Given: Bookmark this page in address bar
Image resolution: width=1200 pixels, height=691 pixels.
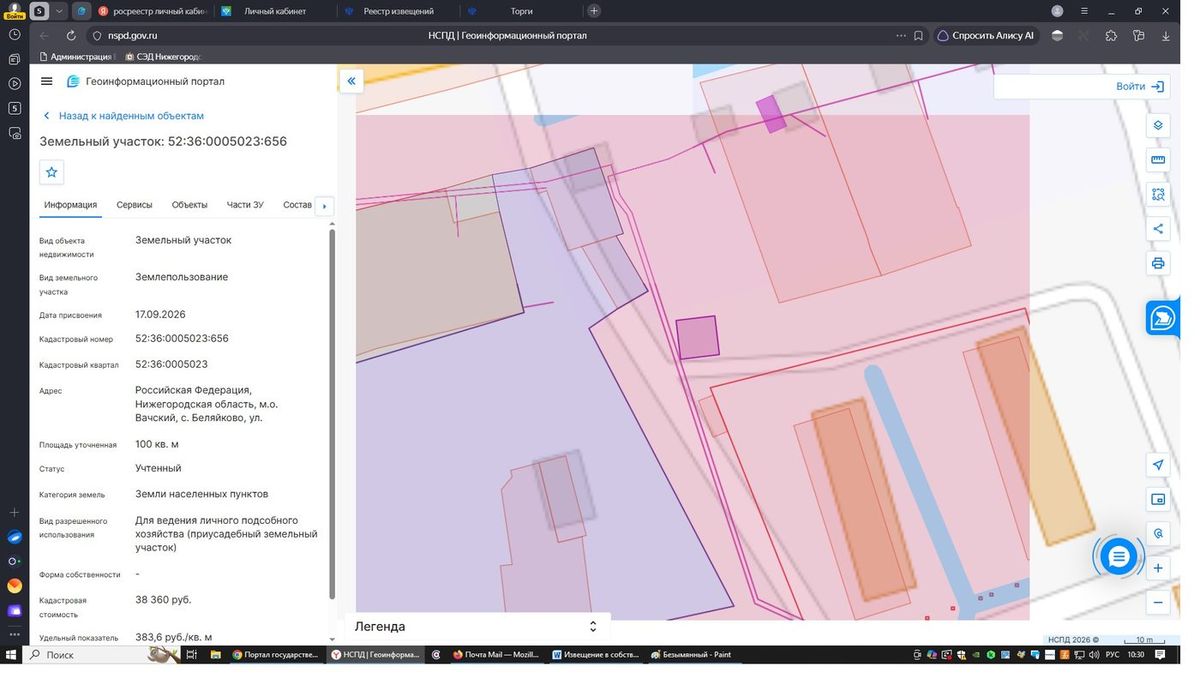Looking at the screenshot, I should pos(918,36).
